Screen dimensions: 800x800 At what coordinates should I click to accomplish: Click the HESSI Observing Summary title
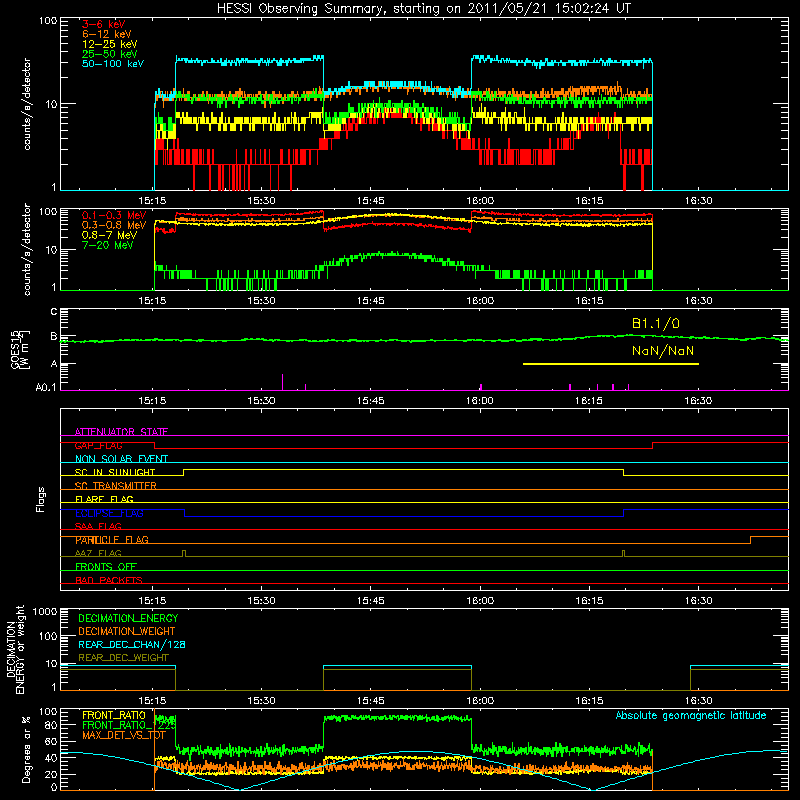coord(423,8)
